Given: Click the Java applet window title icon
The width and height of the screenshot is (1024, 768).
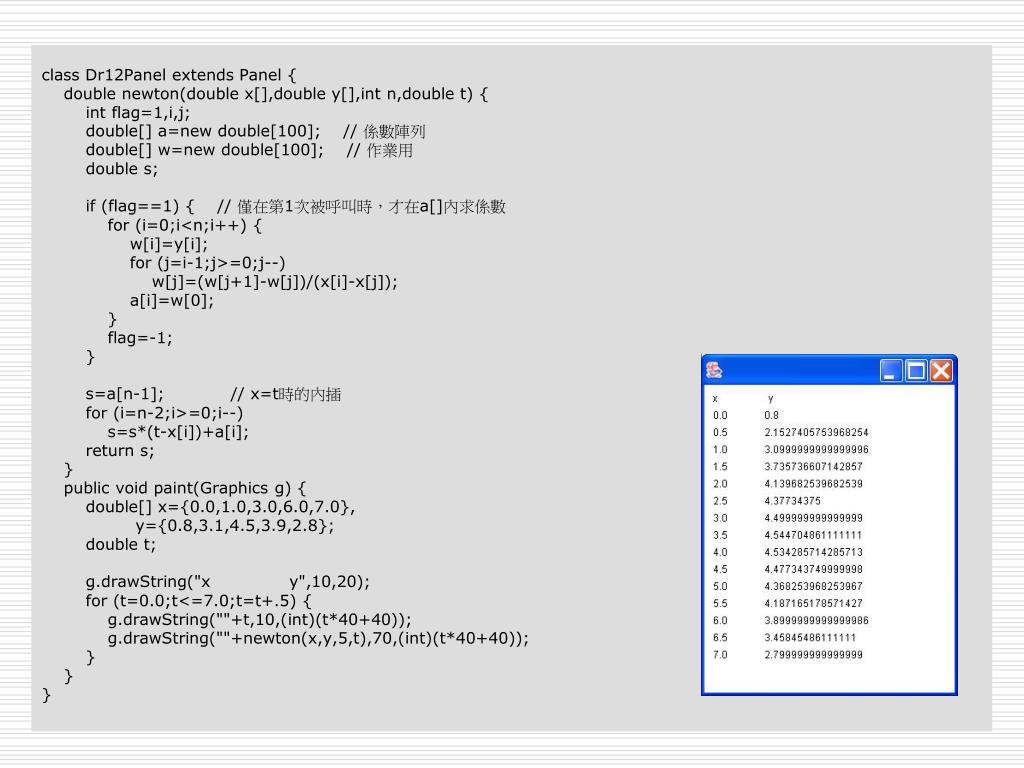Looking at the screenshot, I should pyautogui.click(x=714, y=370).
